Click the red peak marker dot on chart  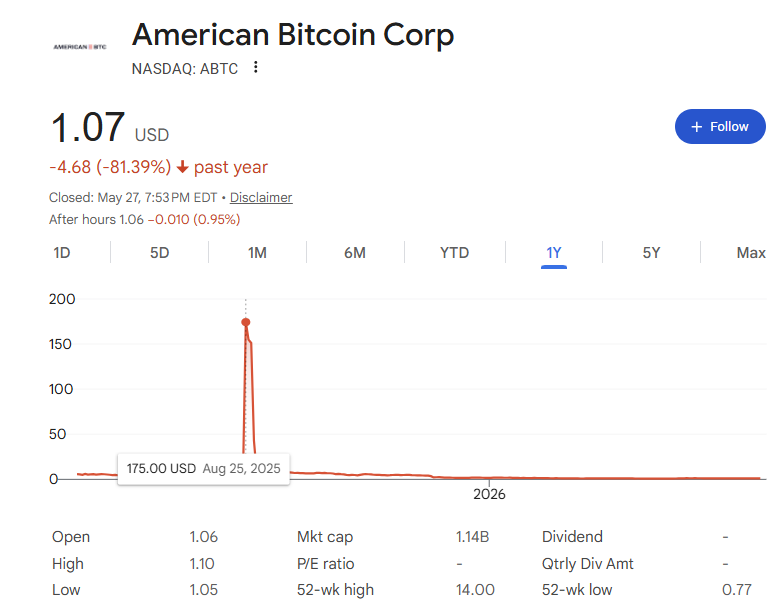(x=246, y=322)
